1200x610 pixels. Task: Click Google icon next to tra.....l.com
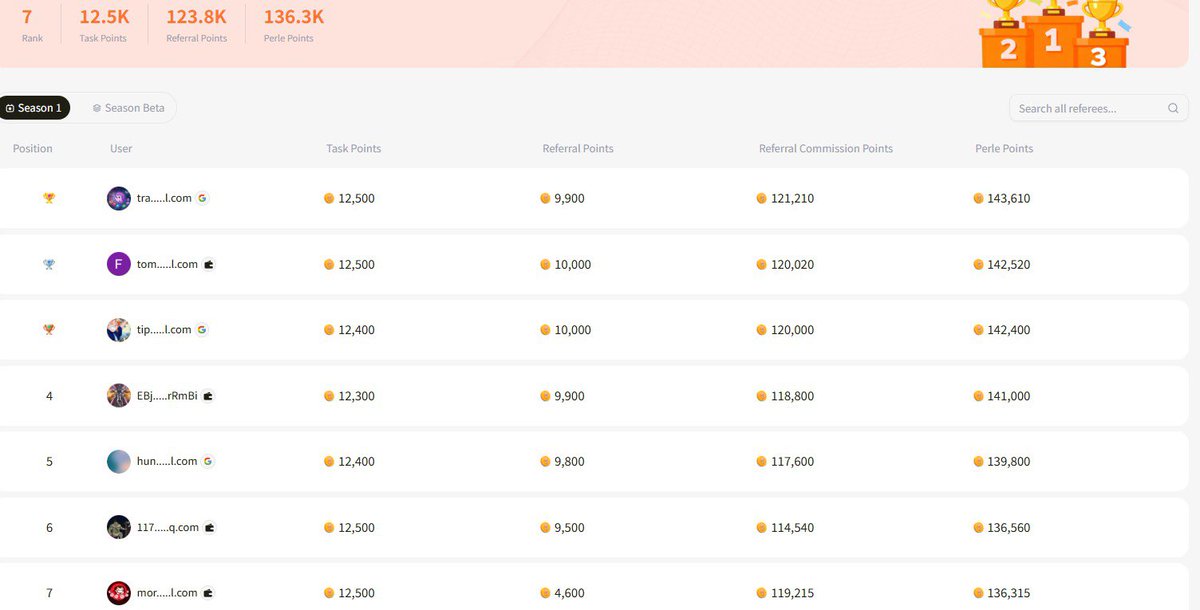point(202,198)
